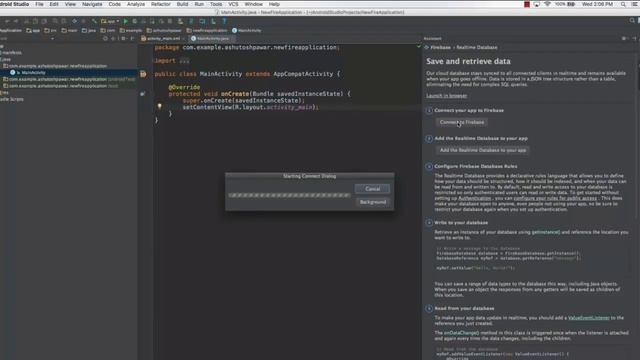The image size is (640, 360).
Task: Open the Authentication link in rules text
Action: [474, 198]
